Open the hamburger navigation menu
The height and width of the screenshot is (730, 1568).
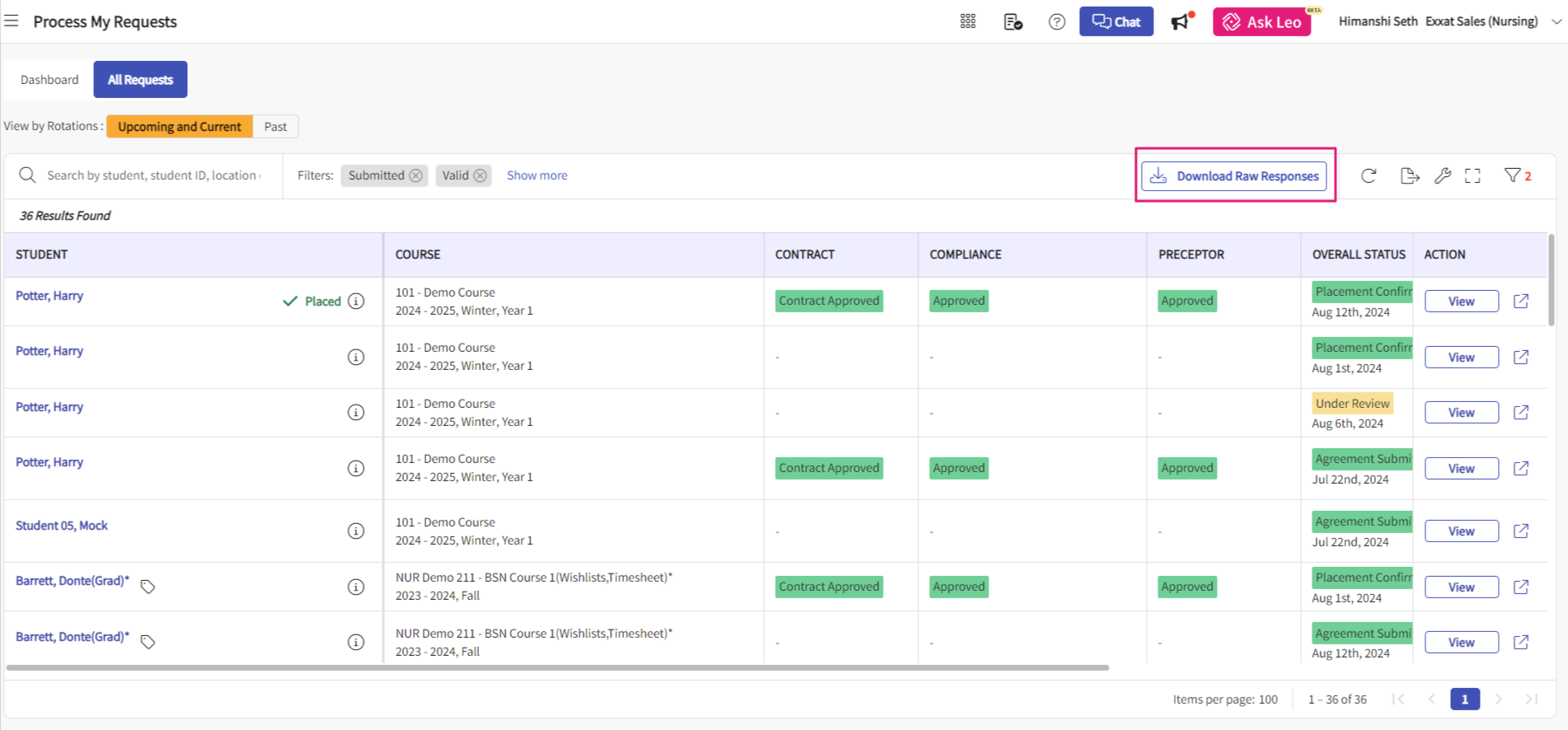point(12,21)
